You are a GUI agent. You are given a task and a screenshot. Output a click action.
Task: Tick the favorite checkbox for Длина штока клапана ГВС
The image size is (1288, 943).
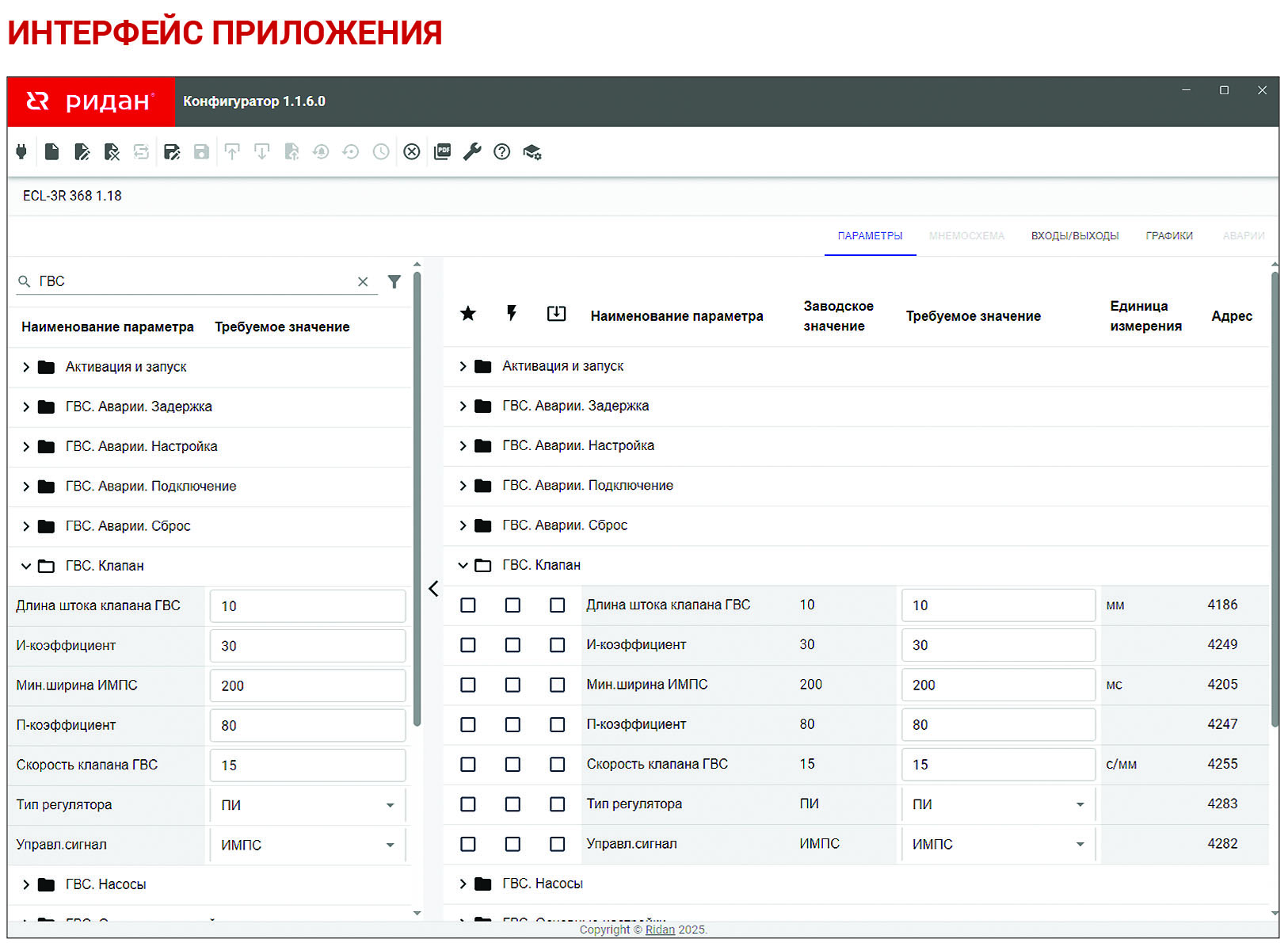coord(468,605)
